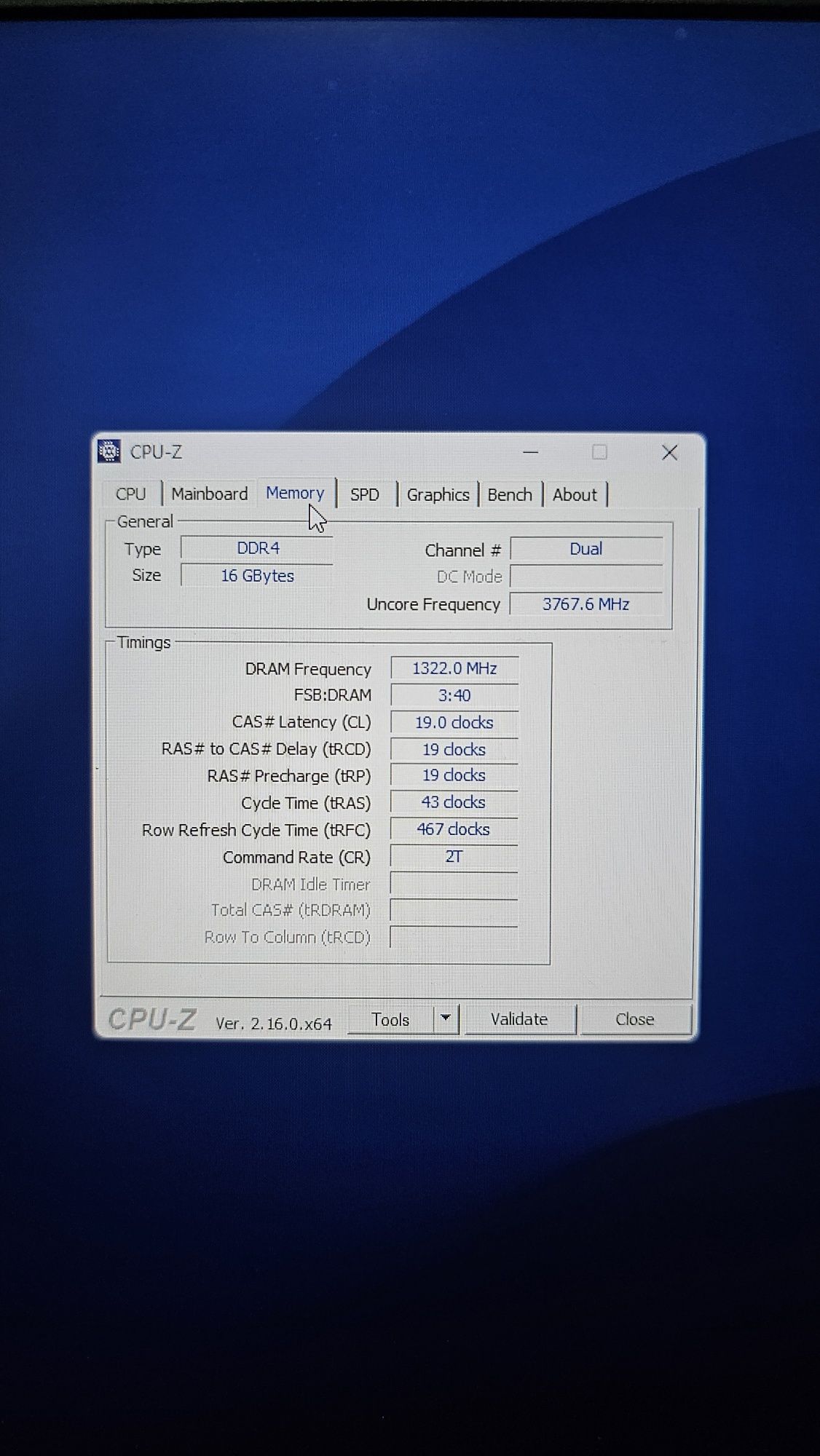Switch to the Graphics tab
820x1456 pixels.
point(438,494)
